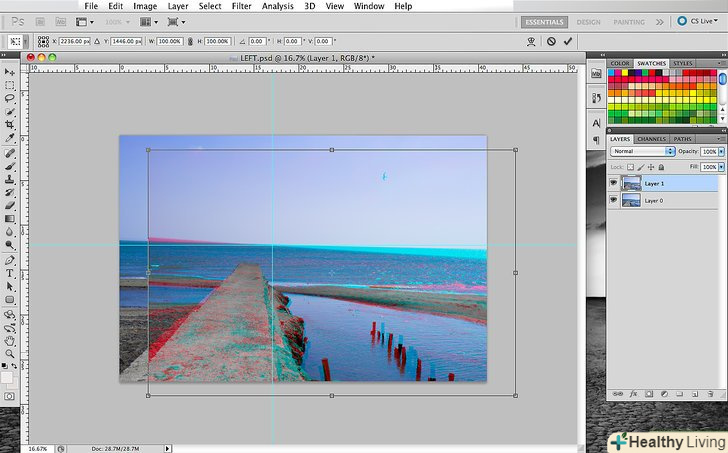Open the Filter menu
Viewport: 728px width, 453px height.
[241, 6]
